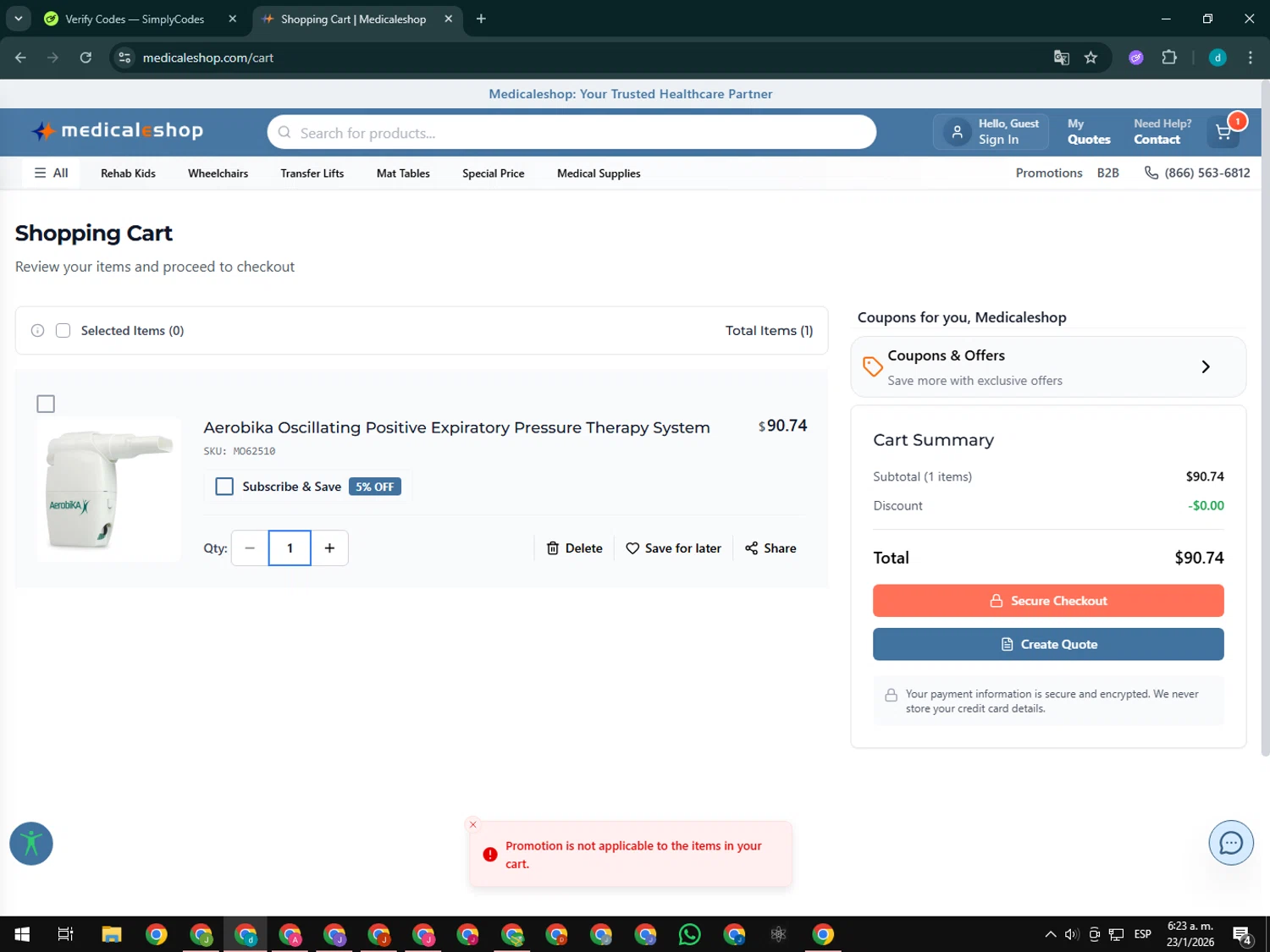Viewport: 1270px width, 952px height.
Task: Open the Mat Tables menu
Action: click(403, 173)
